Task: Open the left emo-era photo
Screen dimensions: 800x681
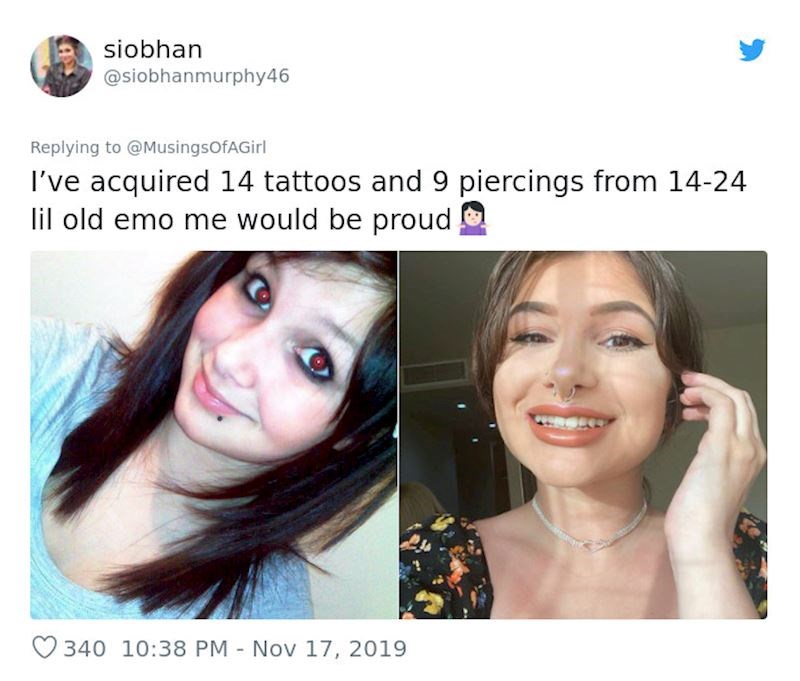Action: (x=213, y=435)
